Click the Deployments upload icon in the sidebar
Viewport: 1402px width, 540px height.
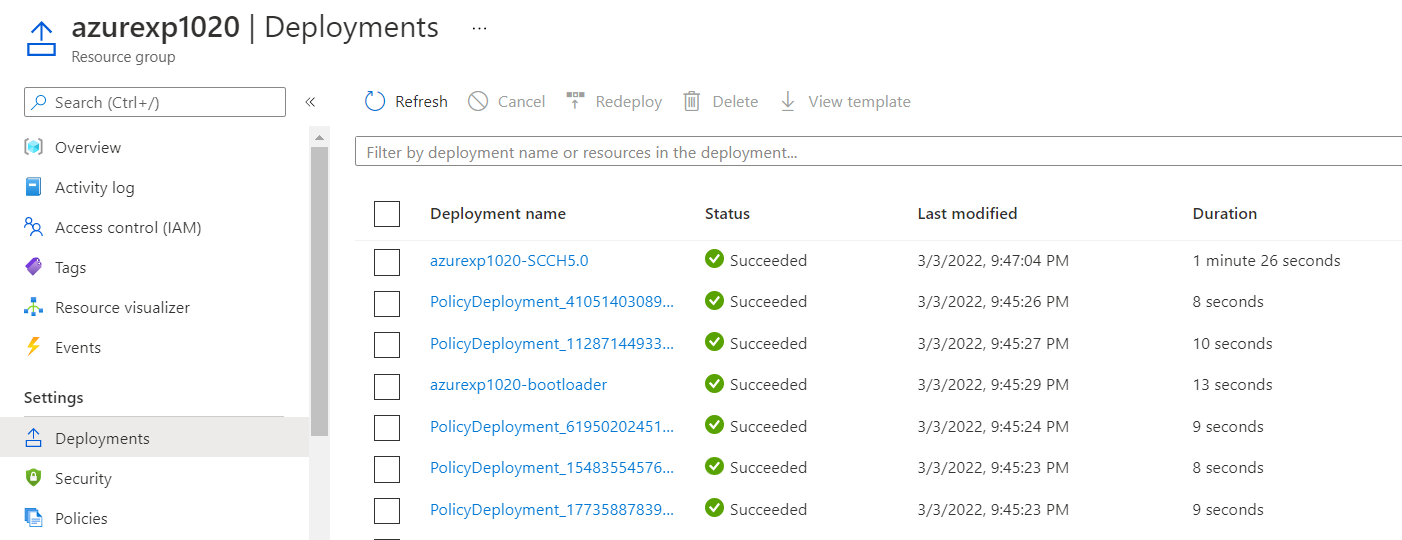tap(34, 438)
